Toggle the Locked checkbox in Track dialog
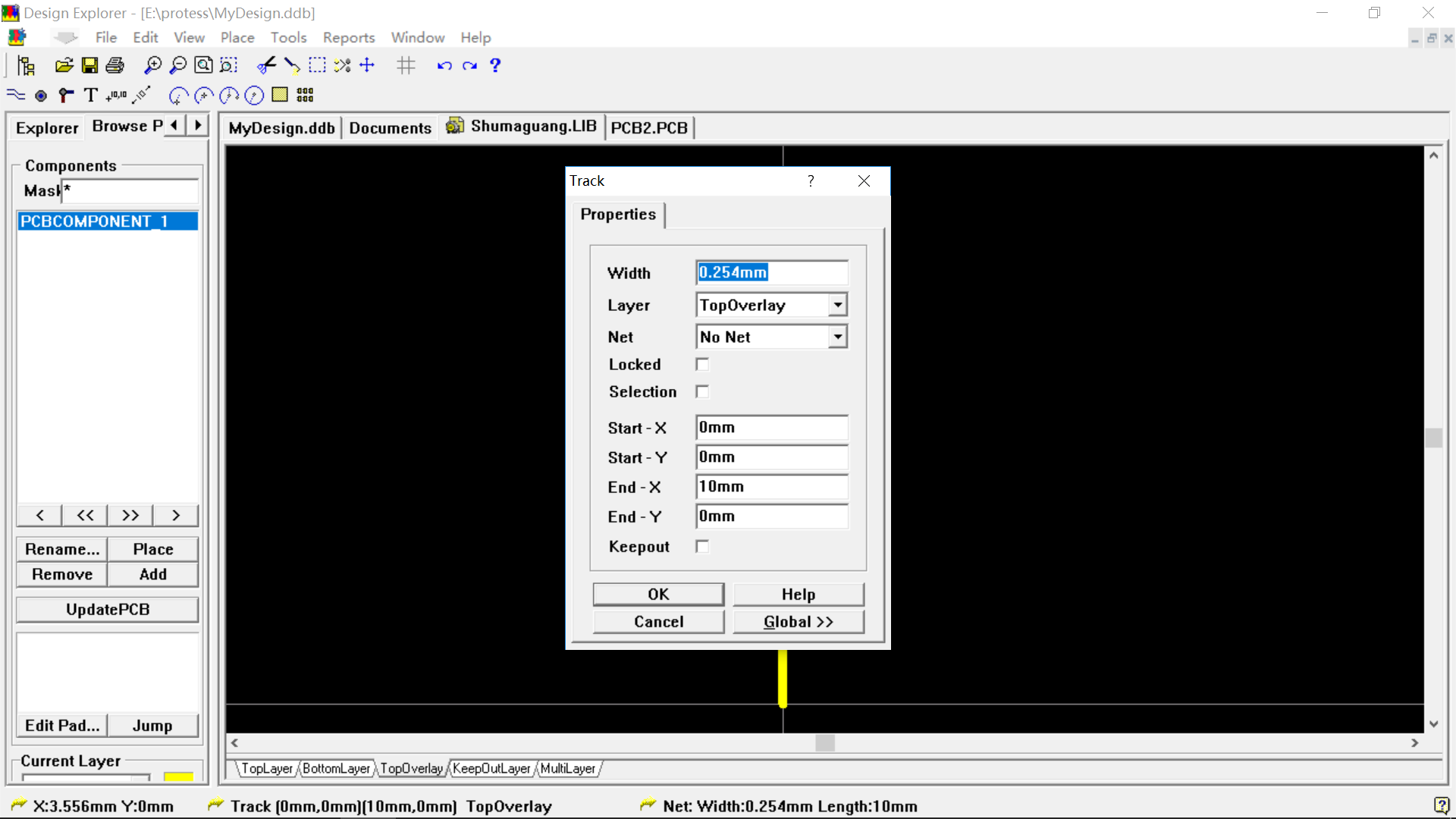 pos(703,364)
